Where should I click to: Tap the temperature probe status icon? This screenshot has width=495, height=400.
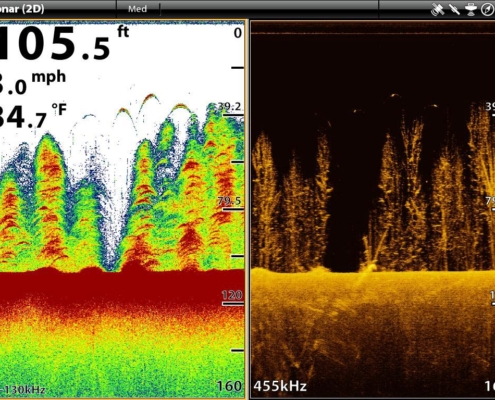(x=454, y=9)
